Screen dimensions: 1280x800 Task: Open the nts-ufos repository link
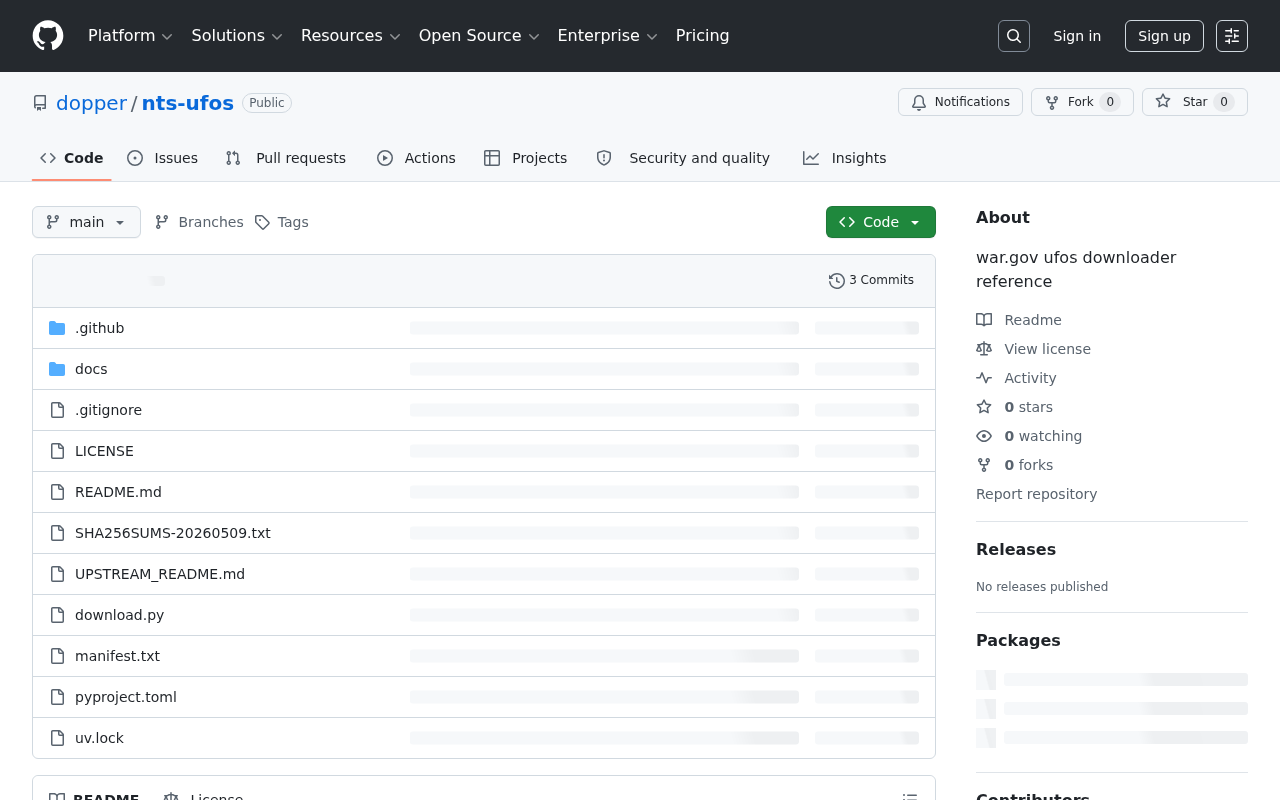pyautogui.click(x=188, y=103)
